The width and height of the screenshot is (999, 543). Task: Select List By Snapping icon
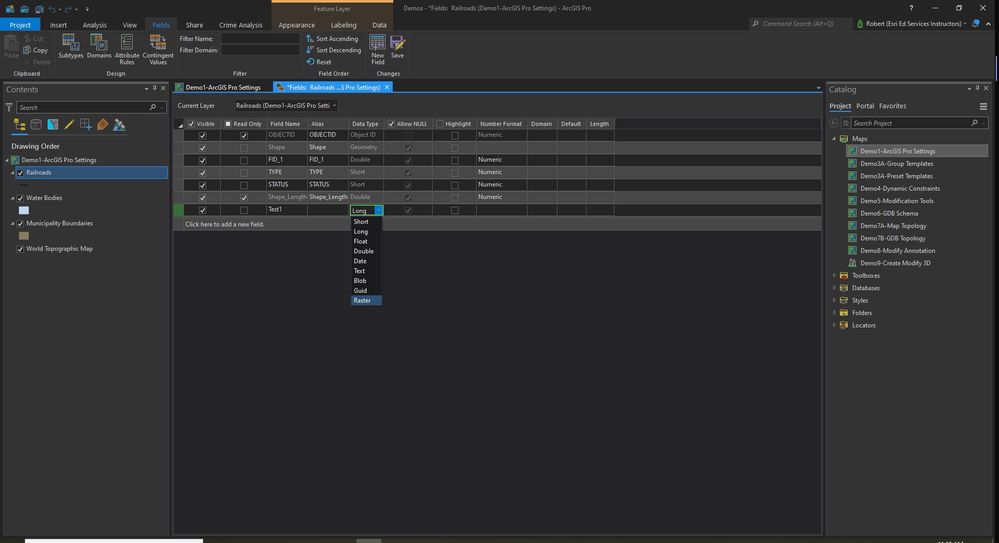[85, 125]
